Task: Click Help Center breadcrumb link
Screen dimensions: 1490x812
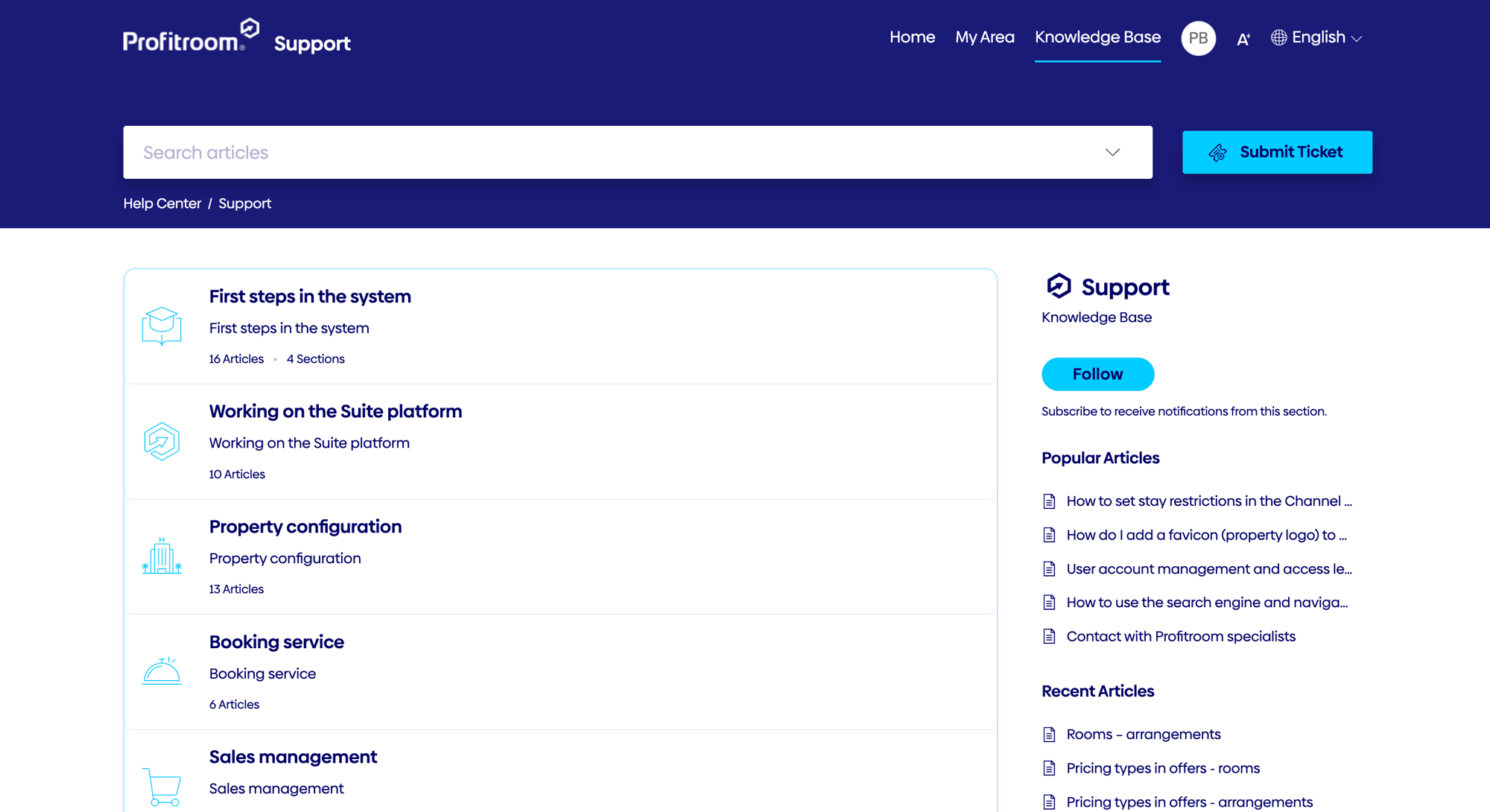Action: click(162, 203)
